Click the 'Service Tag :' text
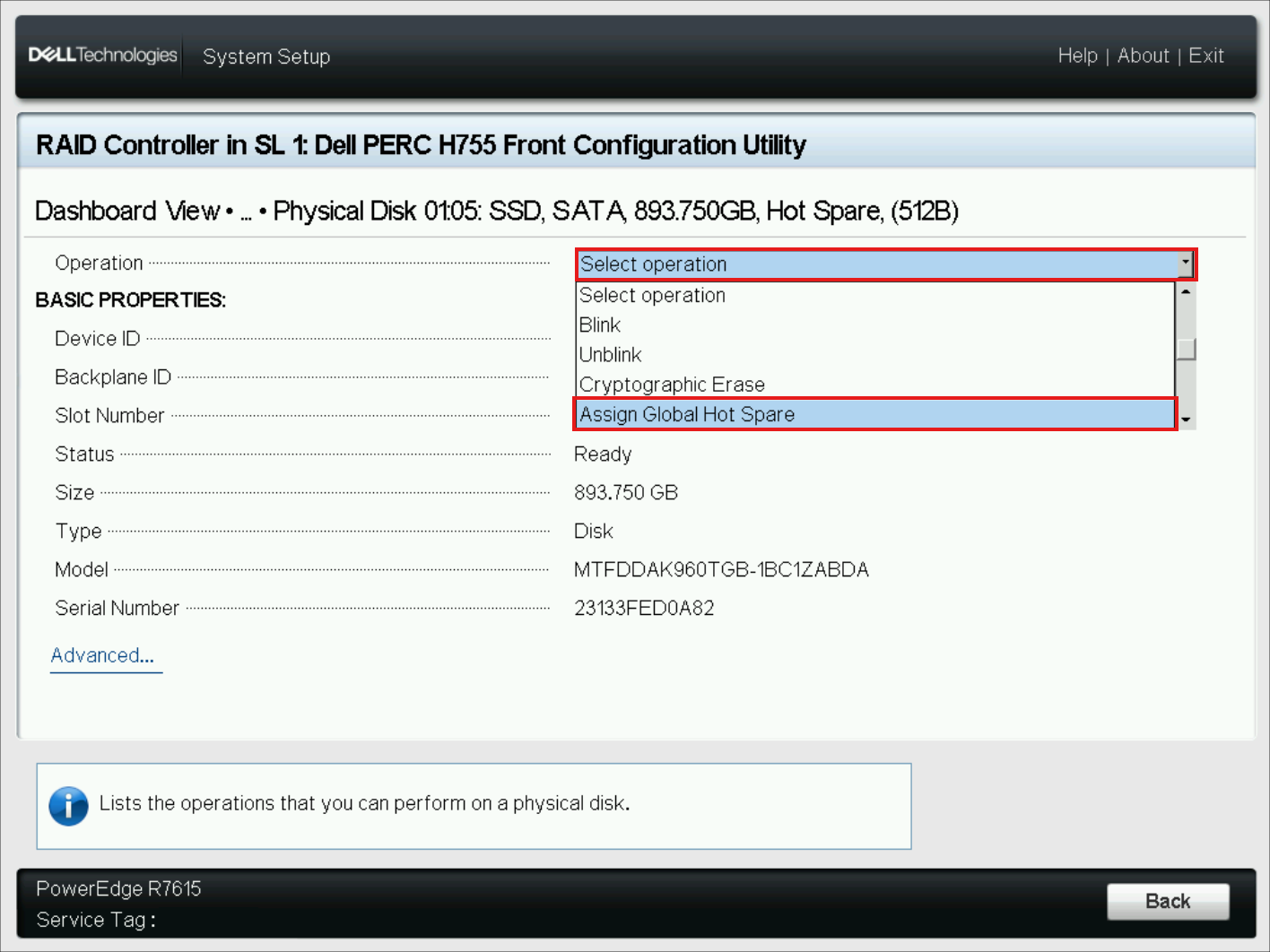The height and width of the screenshot is (952, 1270). click(x=96, y=920)
